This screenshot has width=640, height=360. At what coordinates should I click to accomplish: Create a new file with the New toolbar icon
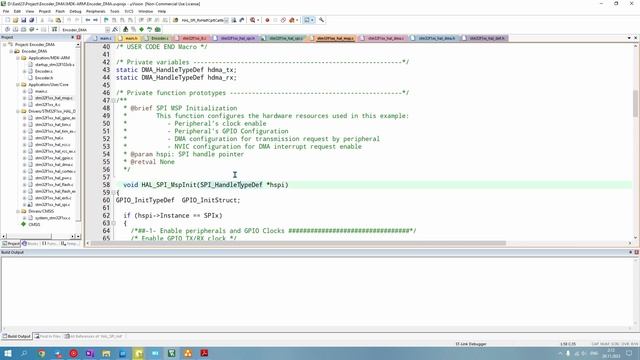(x=7, y=20)
